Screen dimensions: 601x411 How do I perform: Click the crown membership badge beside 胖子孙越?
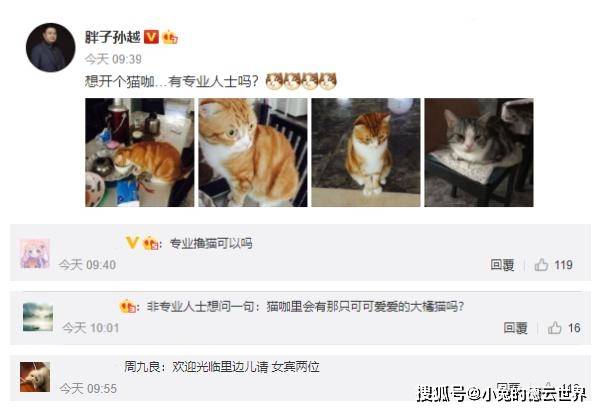(170, 37)
